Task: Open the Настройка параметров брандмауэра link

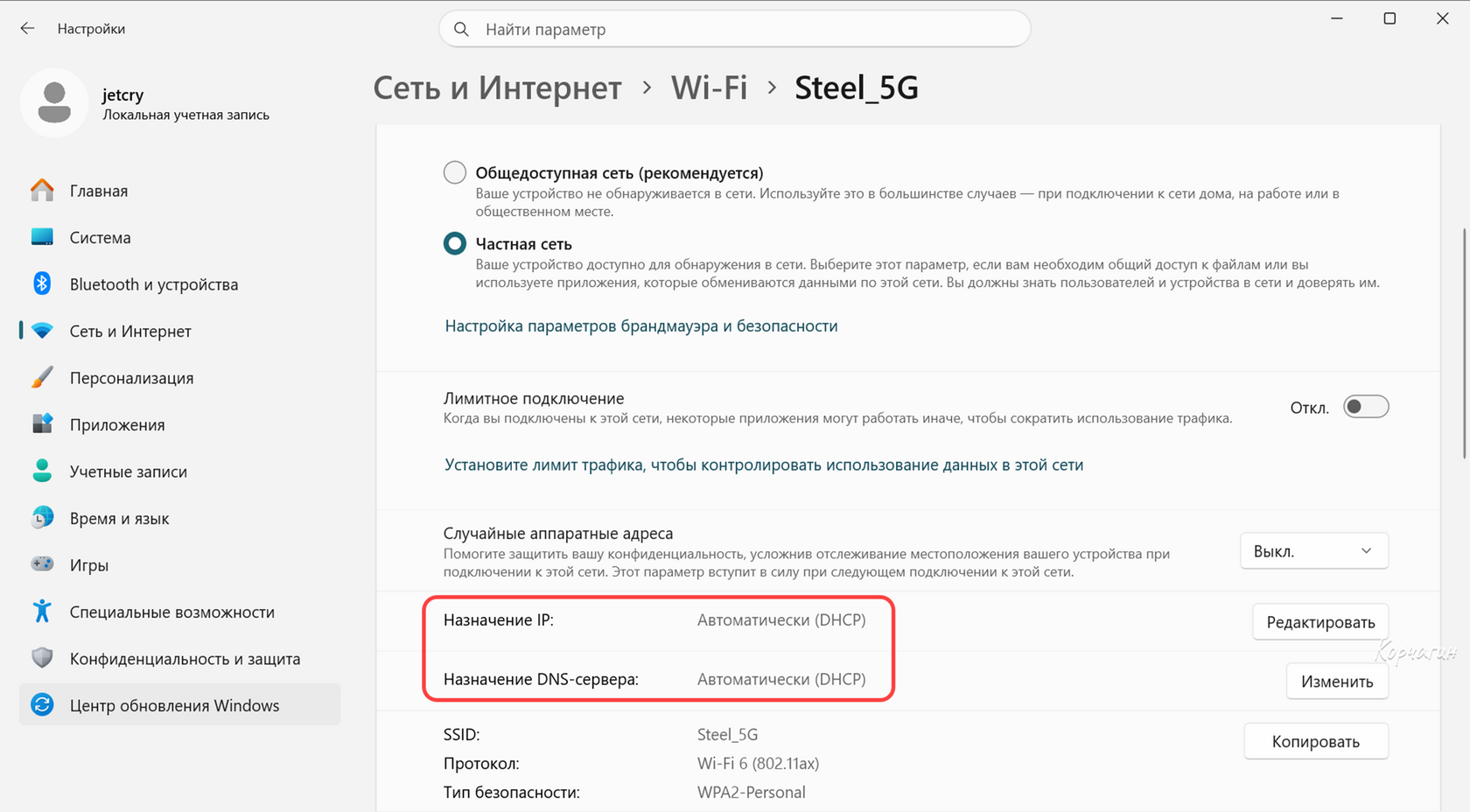Action: pos(641,325)
